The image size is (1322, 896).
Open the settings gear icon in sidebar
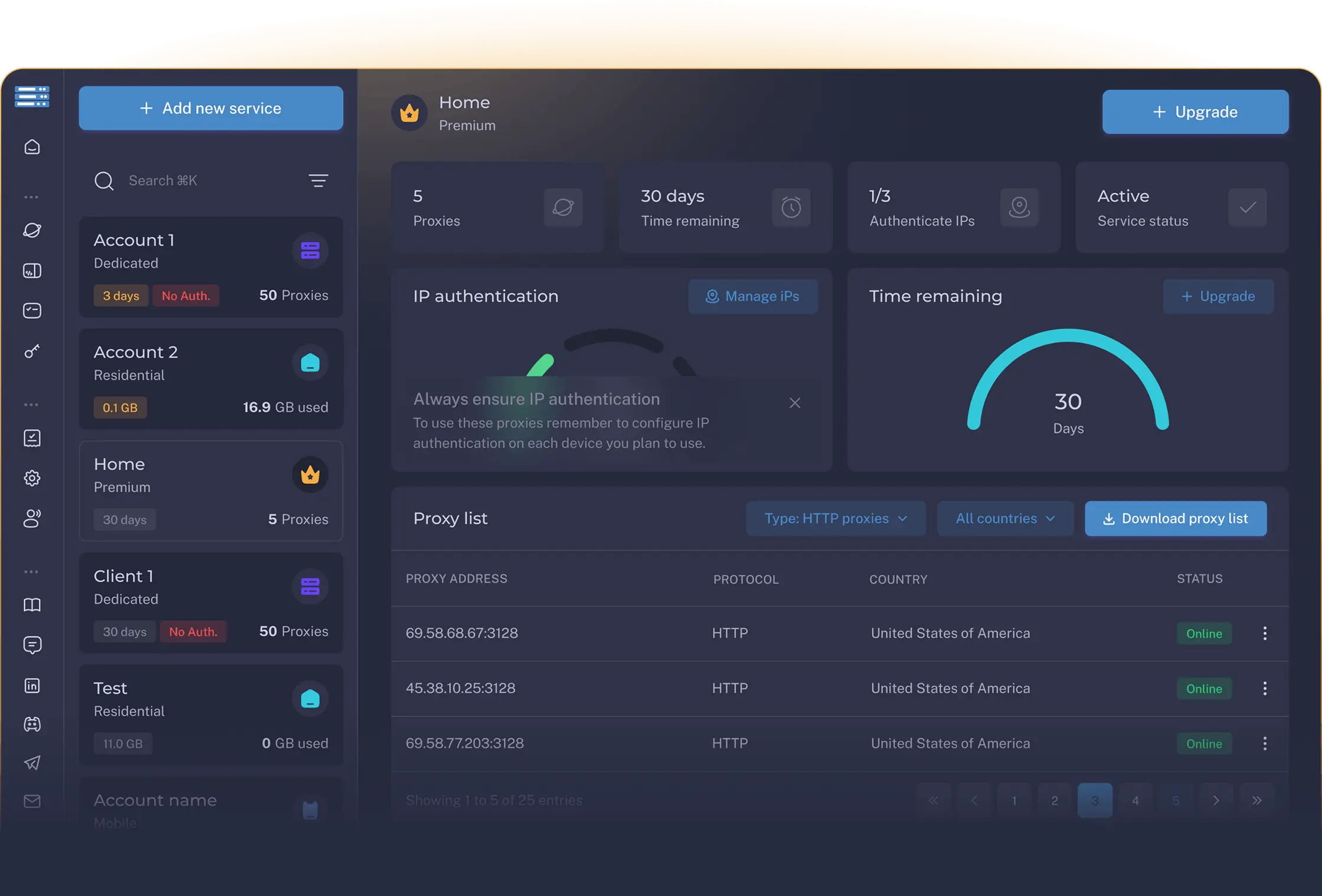point(32,478)
